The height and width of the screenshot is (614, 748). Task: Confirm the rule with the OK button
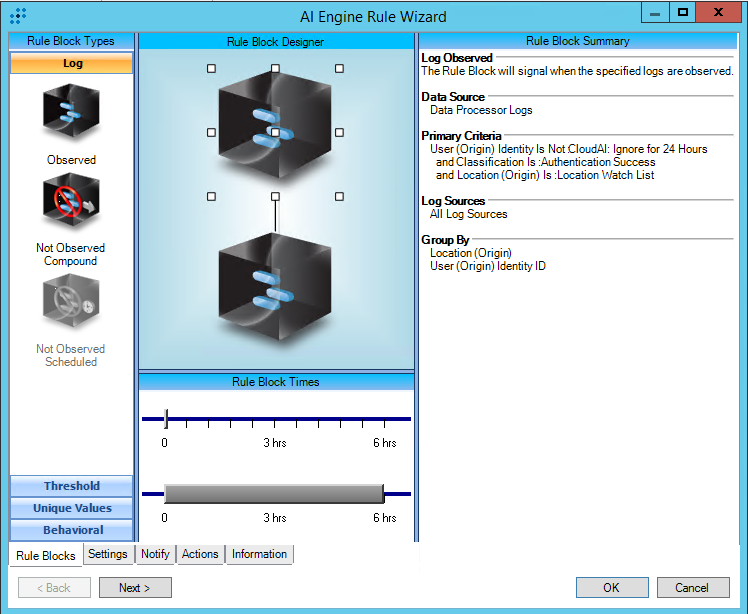(x=611, y=588)
